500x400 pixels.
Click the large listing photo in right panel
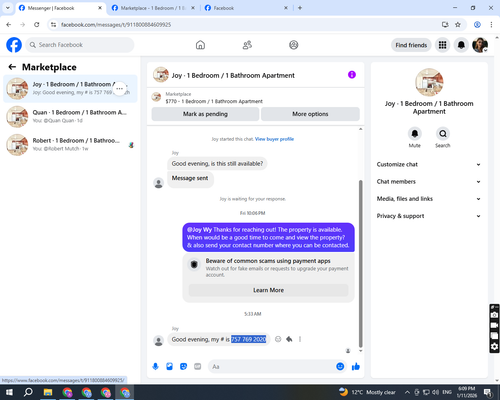coord(429,82)
